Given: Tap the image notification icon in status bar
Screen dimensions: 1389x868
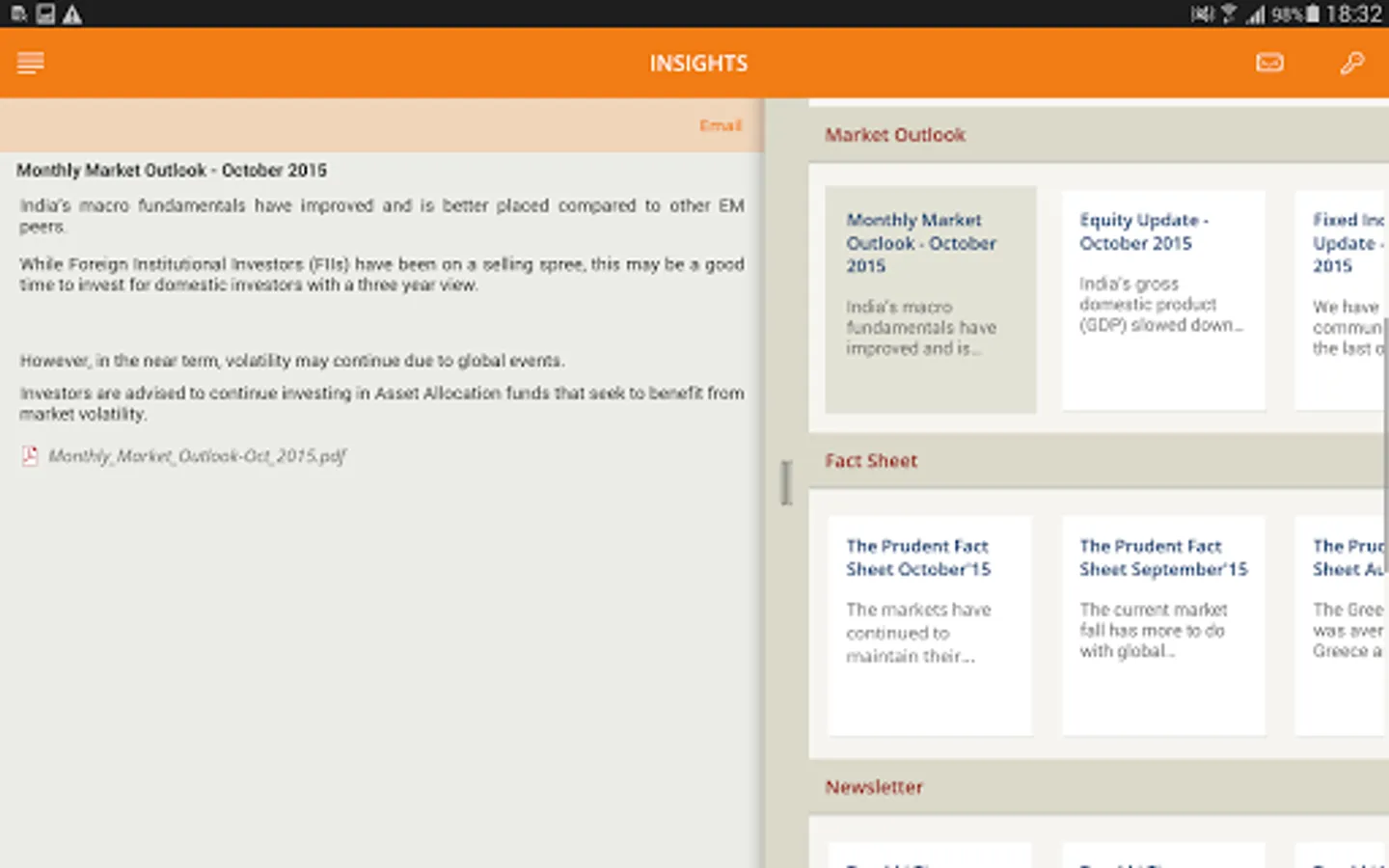Looking at the screenshot, I should pos(45,14).
